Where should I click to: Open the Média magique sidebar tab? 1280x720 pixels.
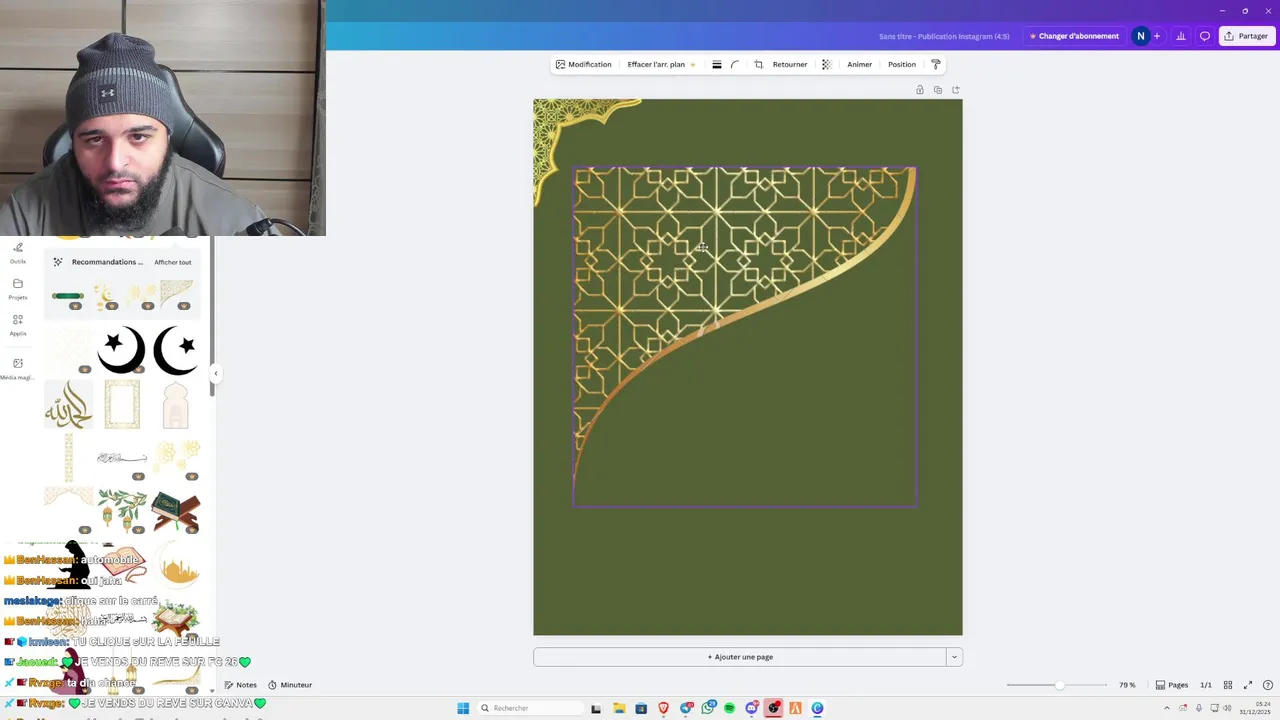[17, 369]
